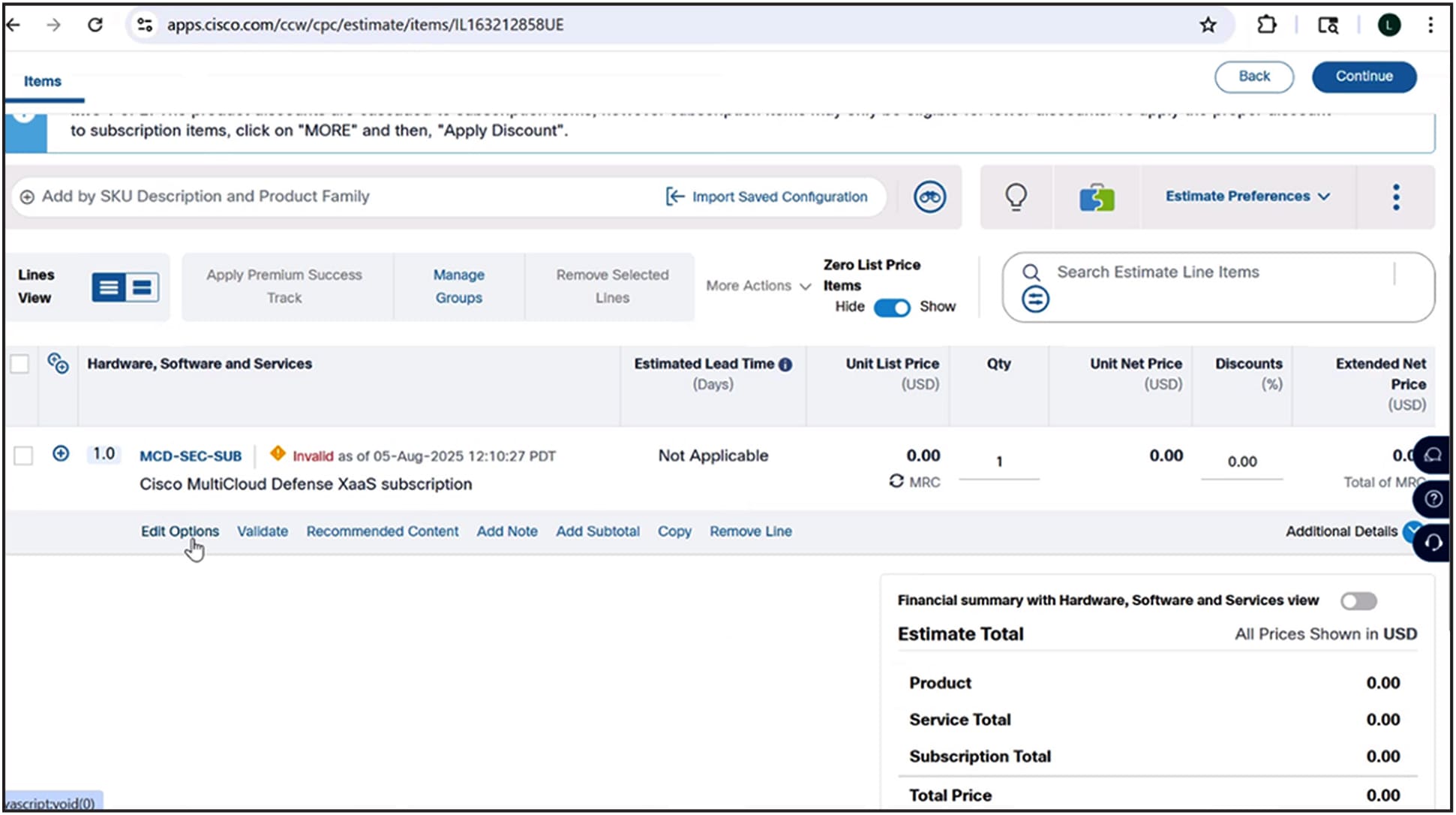Open the vertical three-dot estimate menu
The width and height of the screenshot is (1456, 815).
[x=1395, y=197]
